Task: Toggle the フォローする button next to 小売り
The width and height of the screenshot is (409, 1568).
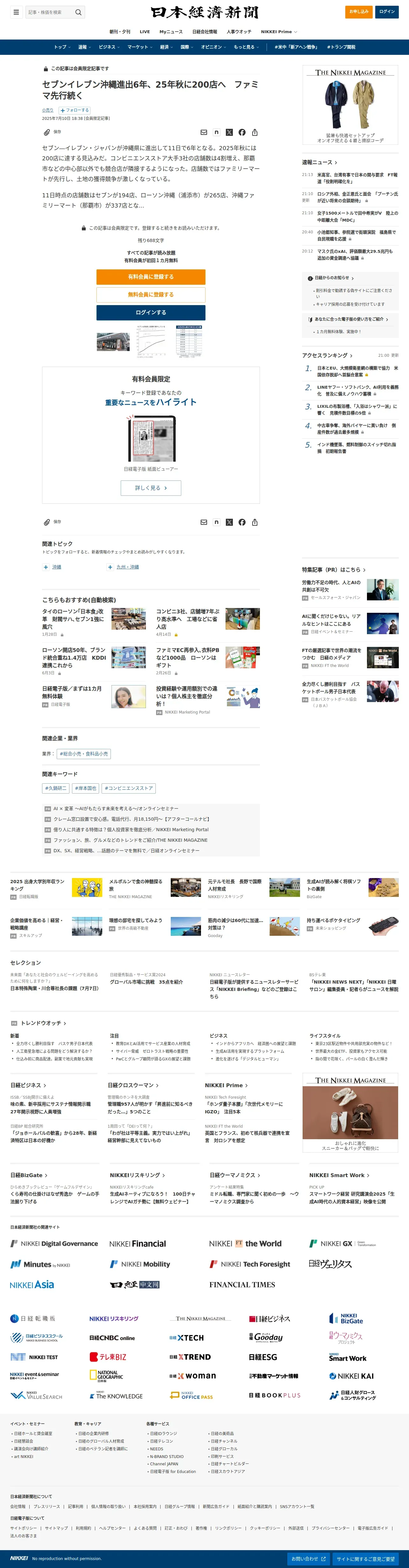Action: click(75, 110)
